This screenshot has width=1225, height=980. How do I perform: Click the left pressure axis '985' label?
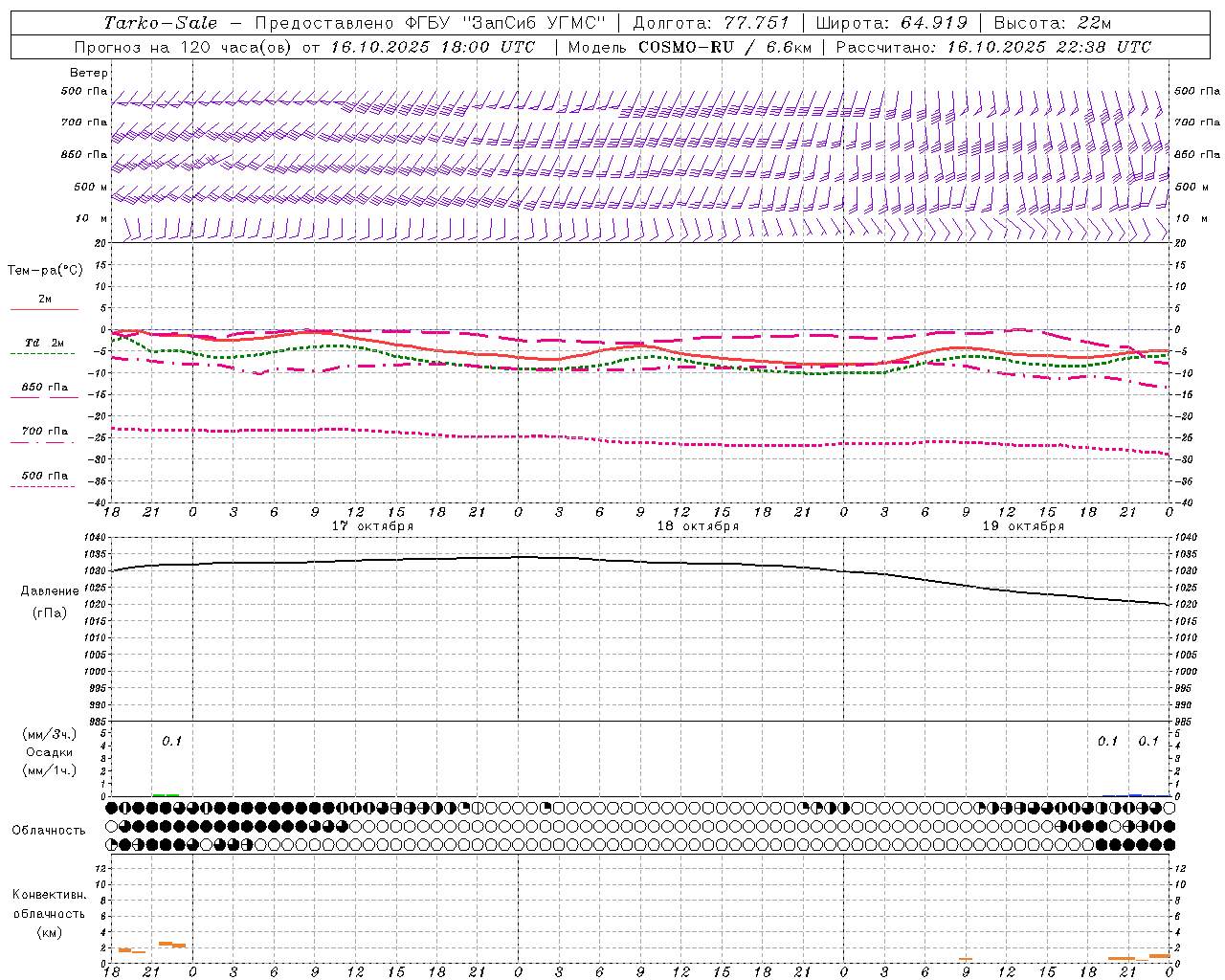click(x=98, y=722)
